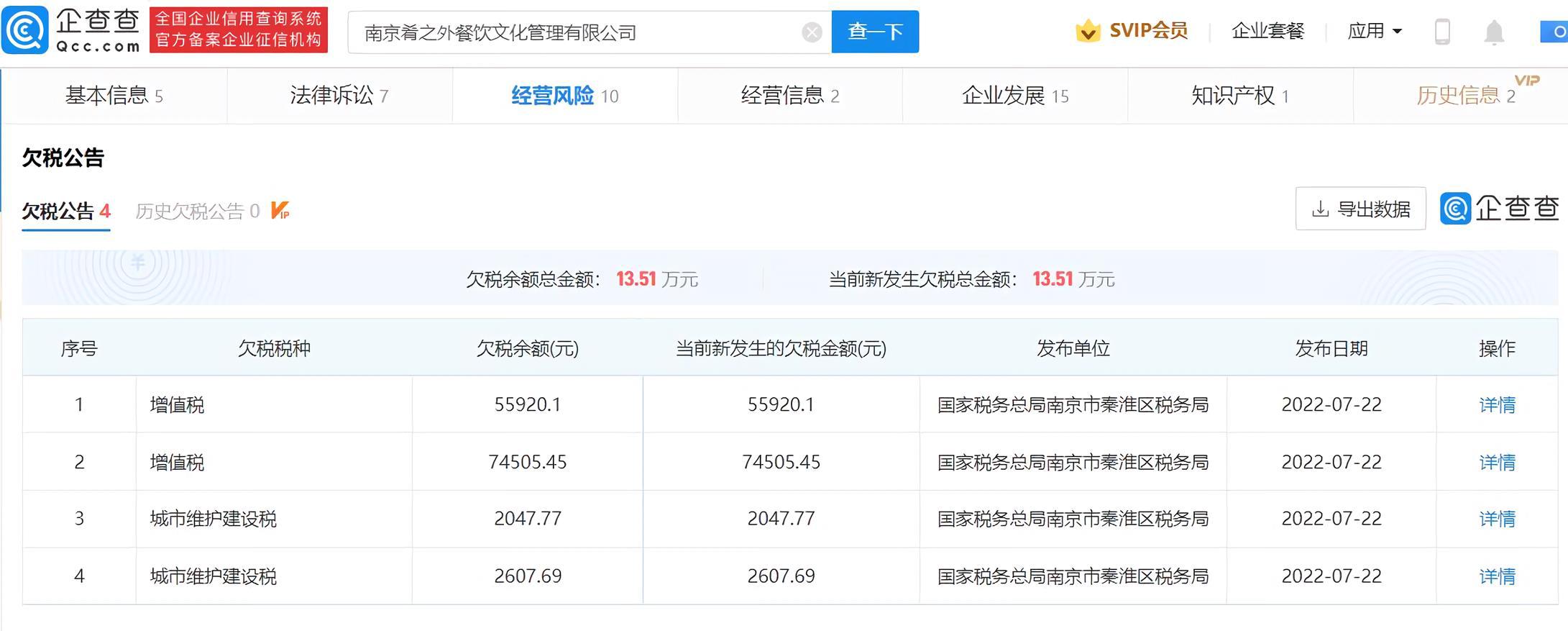Image resolution: width=1568 pixels, height=631 pixels.
Task: Click the 当前新发生的欠税金额(元) column header
Action: 781,349
